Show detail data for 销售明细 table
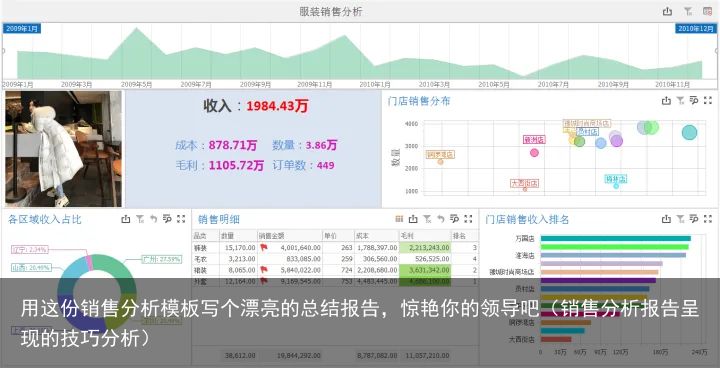The width and height of the screenshot is (720, 368). coord(455,219)
